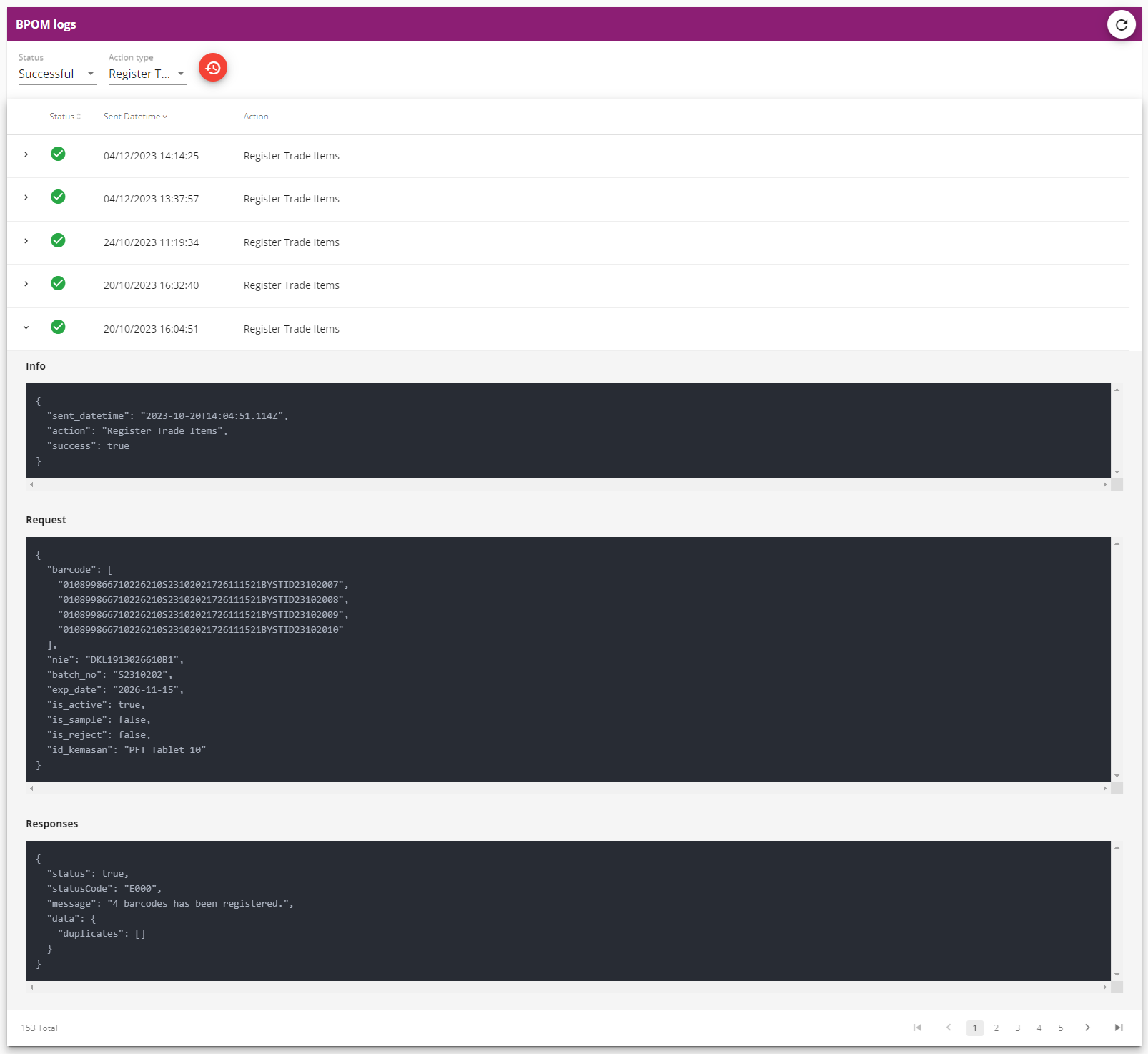The height and width of the screenshot is (1054, 1148).
Task: Click the Responses section heading
Action: point(51,824)
